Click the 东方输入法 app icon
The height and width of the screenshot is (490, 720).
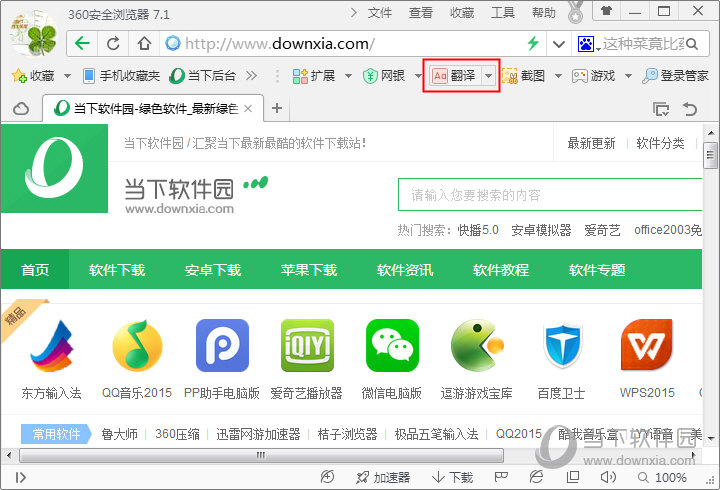point(51,345)
